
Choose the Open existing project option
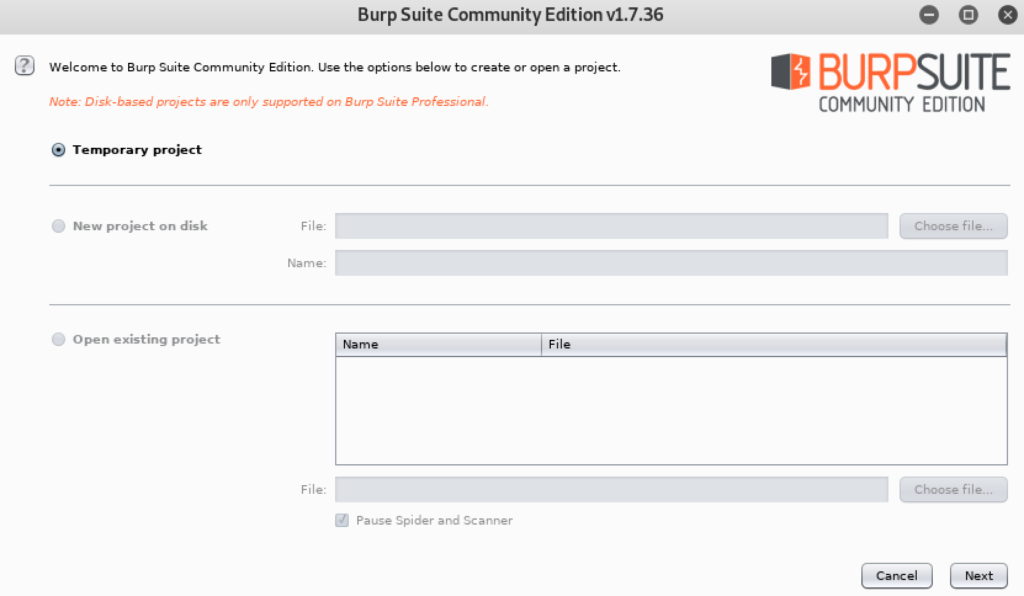(x=58, y=339)
